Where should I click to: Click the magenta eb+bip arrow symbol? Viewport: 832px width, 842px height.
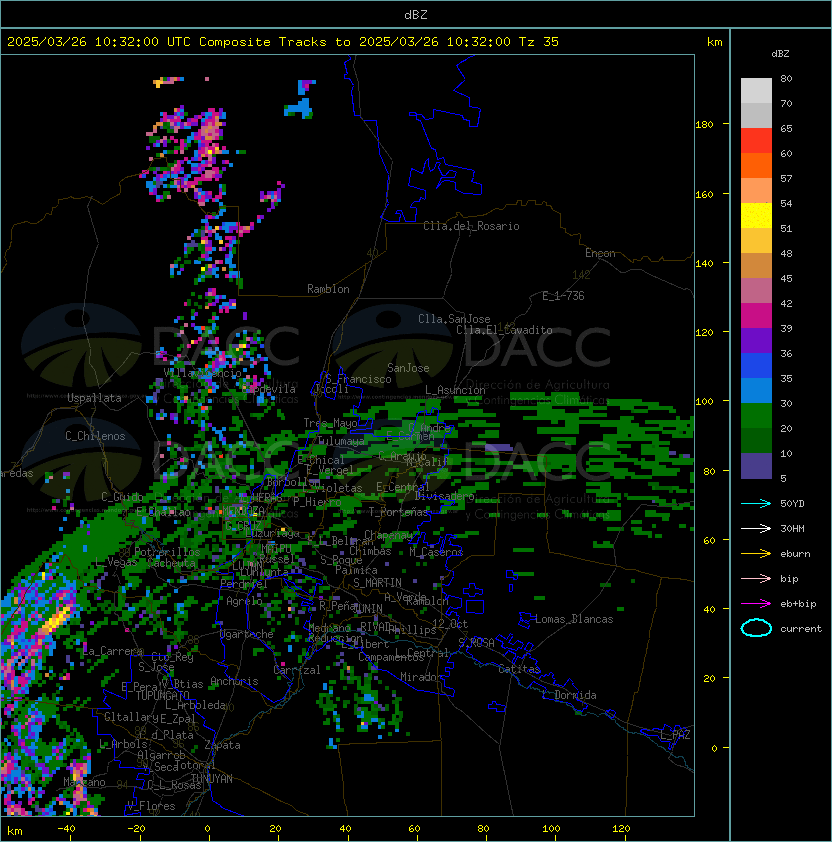(756, 604)
